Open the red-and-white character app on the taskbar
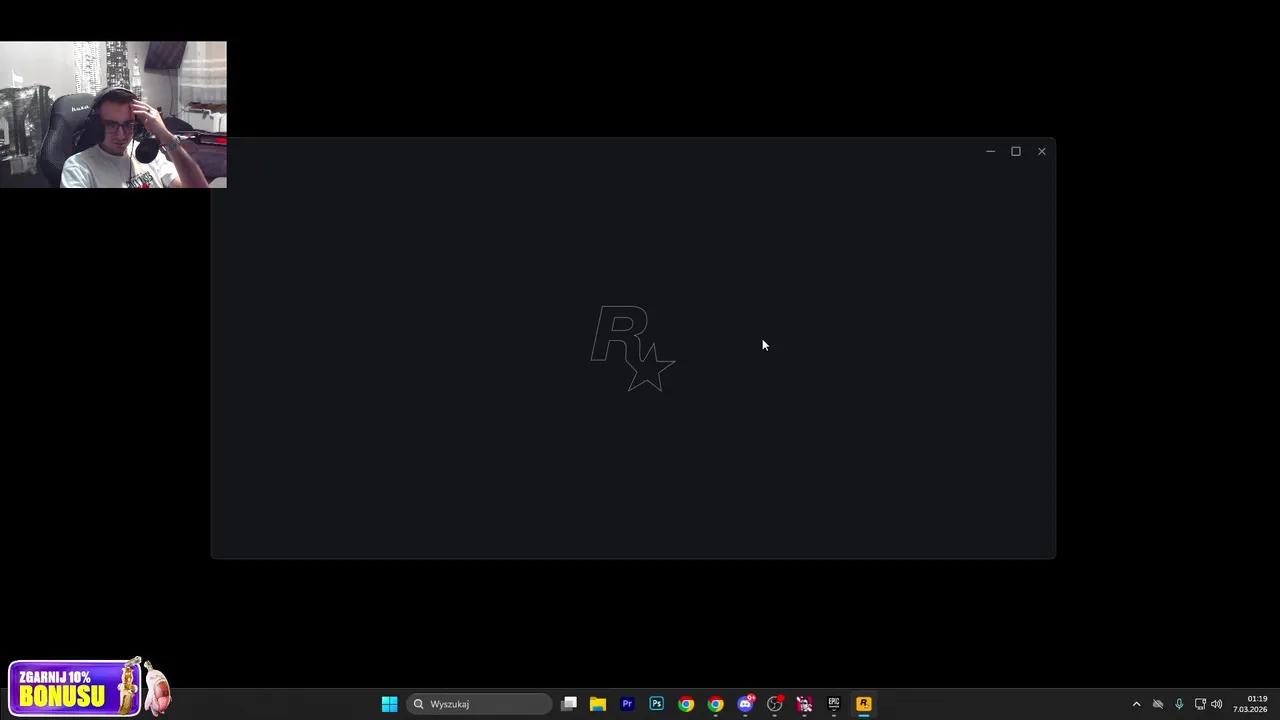Viewport: 1280px width, 720px height. (x=804, y=704)
